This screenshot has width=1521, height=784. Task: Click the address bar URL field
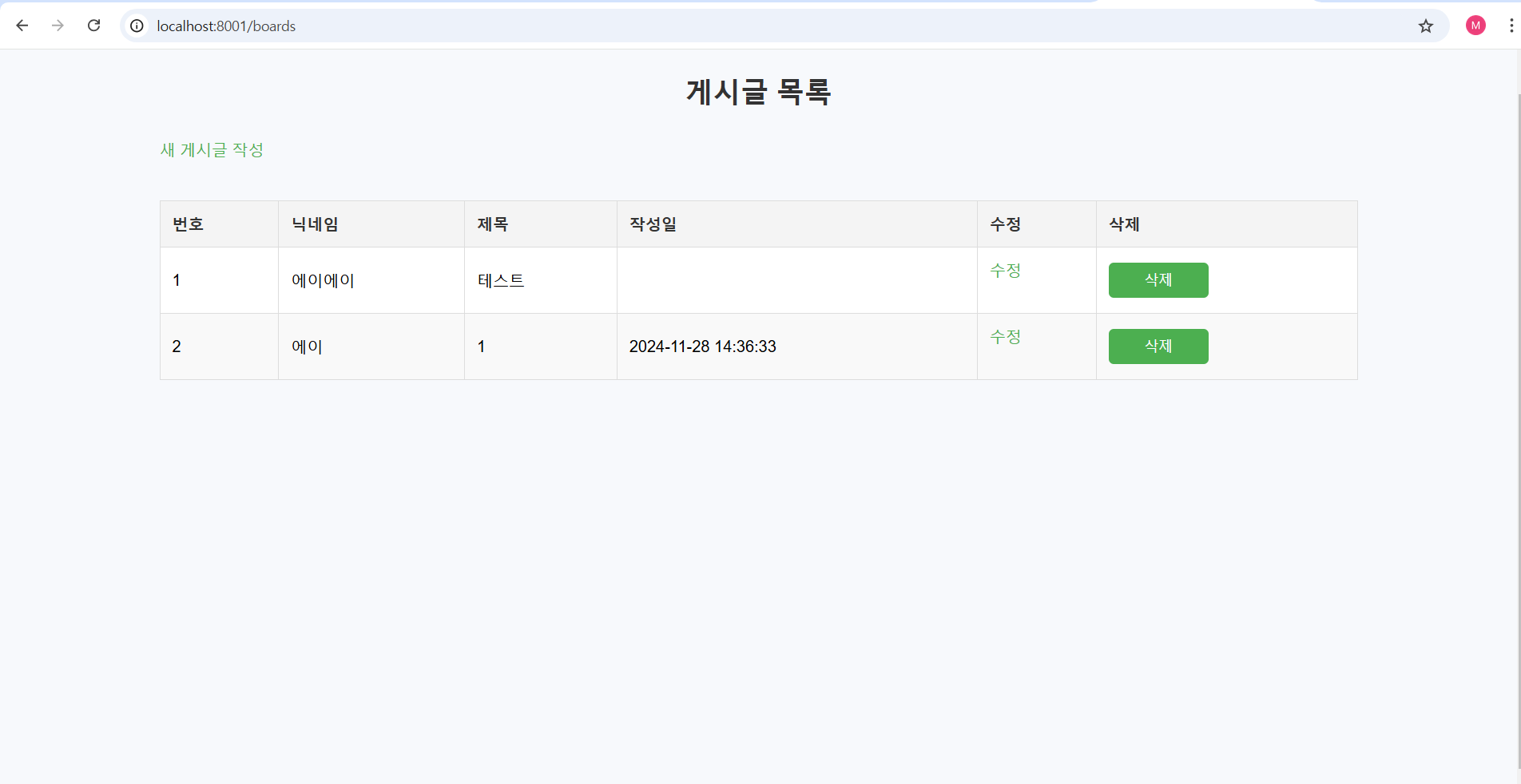[479, 26]
